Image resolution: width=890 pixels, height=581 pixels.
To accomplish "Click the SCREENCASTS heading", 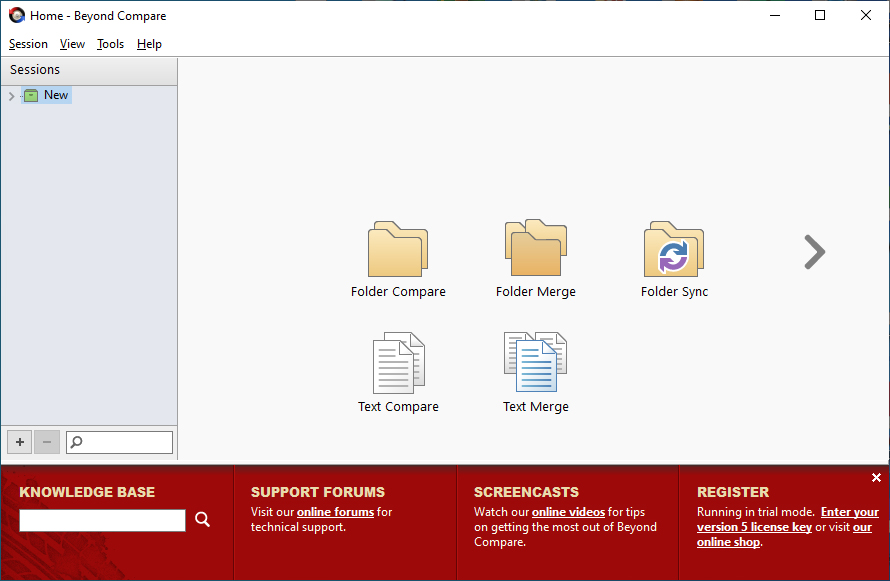I will [x=526, y=492].
